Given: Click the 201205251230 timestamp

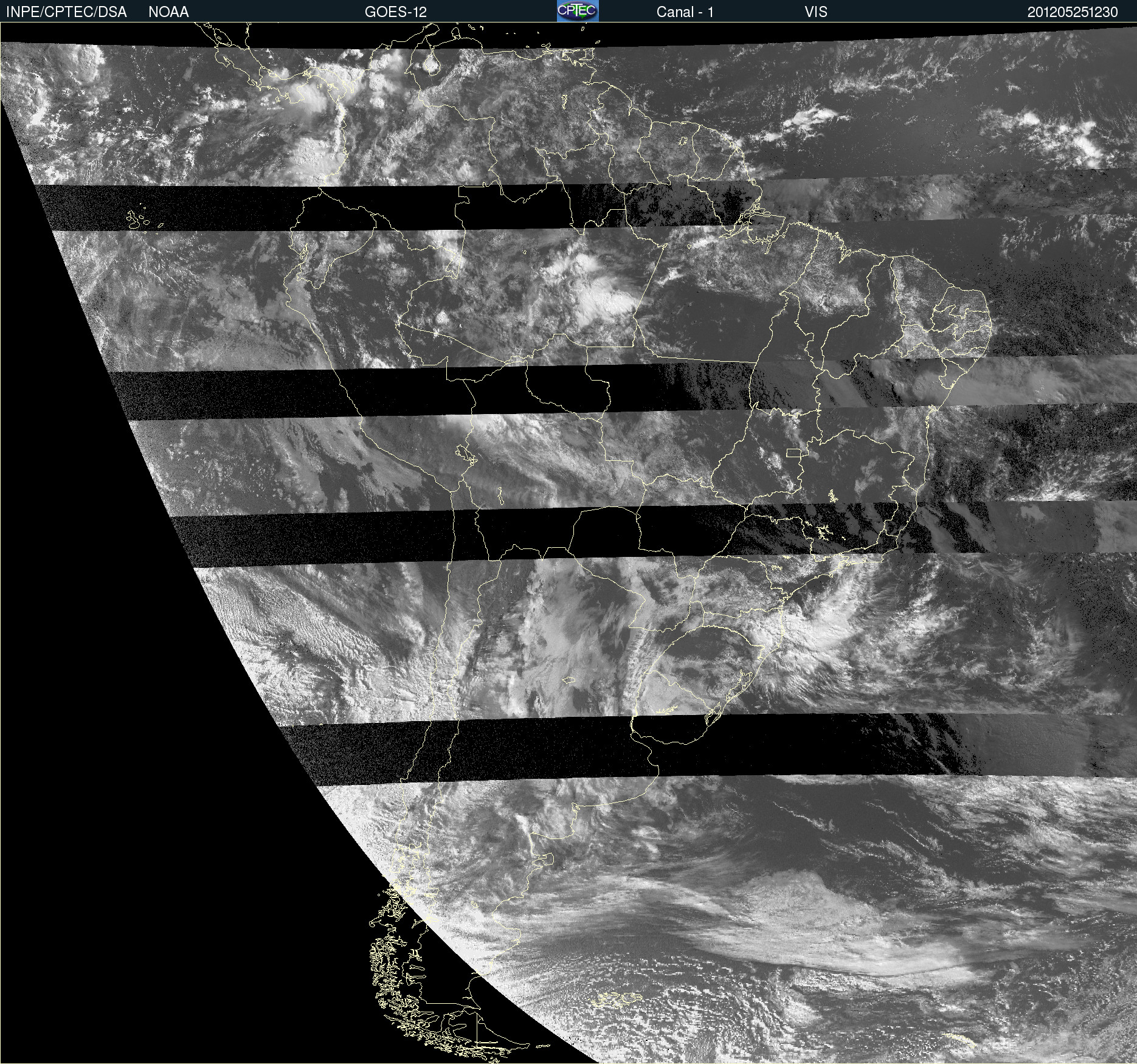Looking at the screenshot, I should click(1073, 12).
